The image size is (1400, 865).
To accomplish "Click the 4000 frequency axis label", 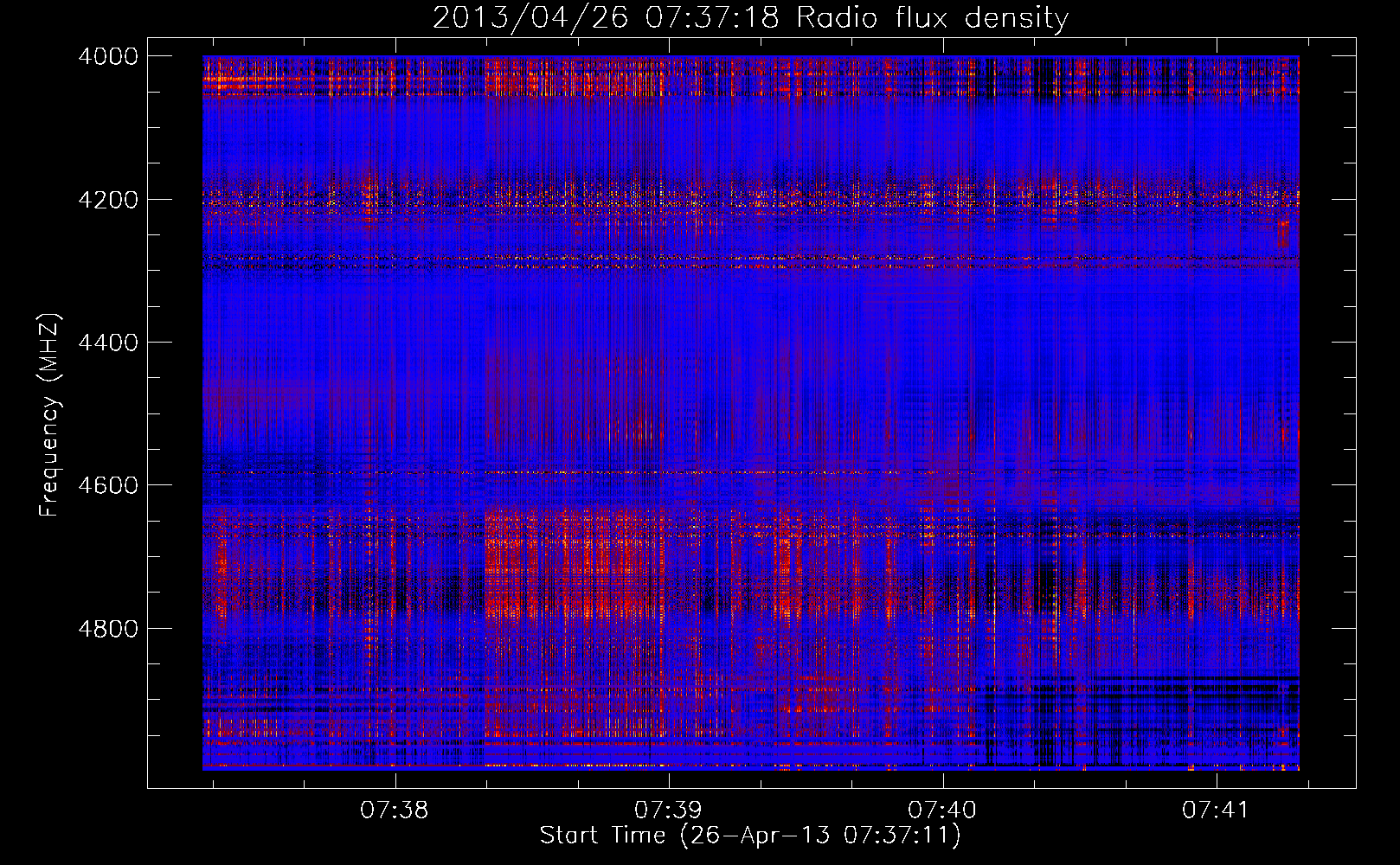I will click(108, 56).
